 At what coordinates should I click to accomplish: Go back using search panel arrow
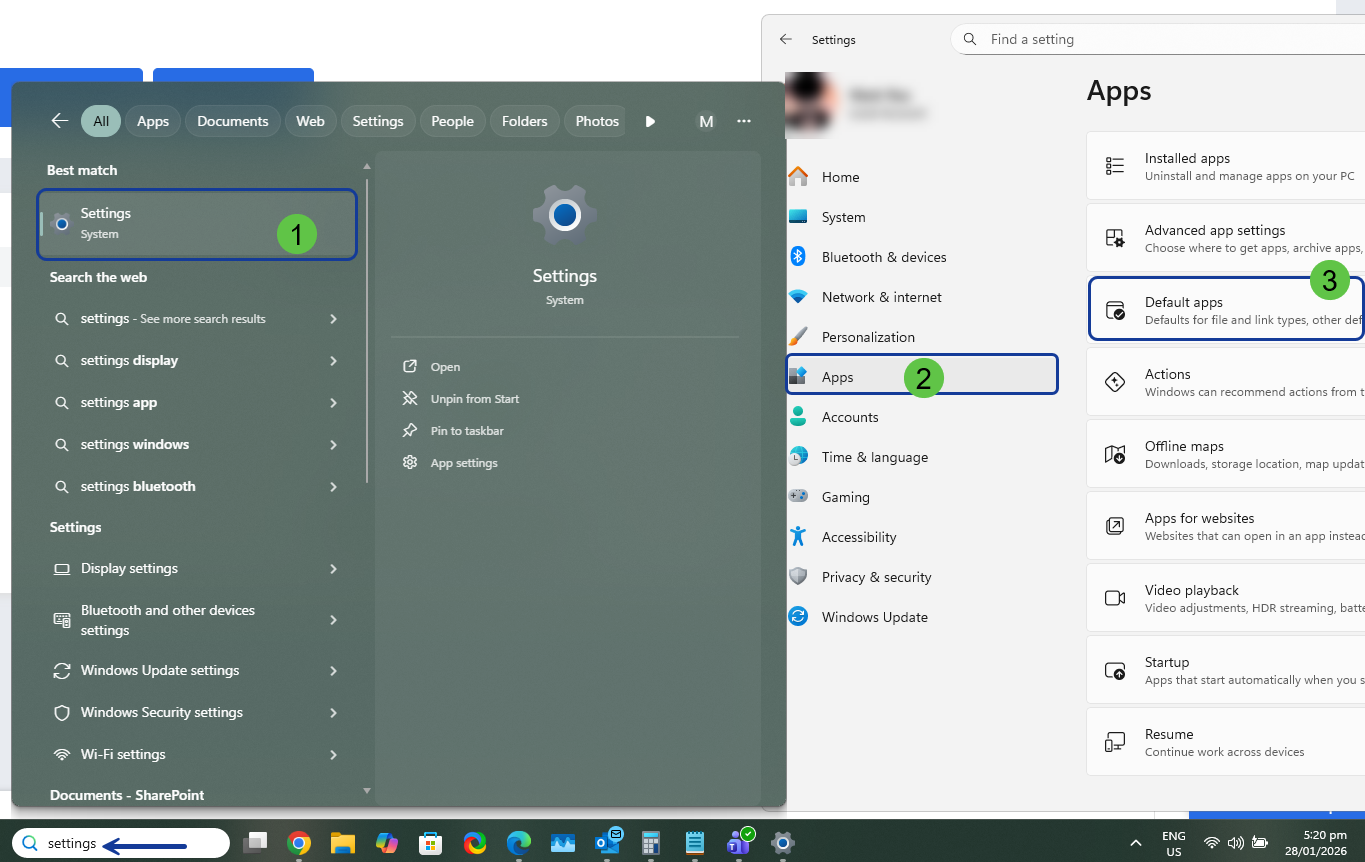point(60,121)
